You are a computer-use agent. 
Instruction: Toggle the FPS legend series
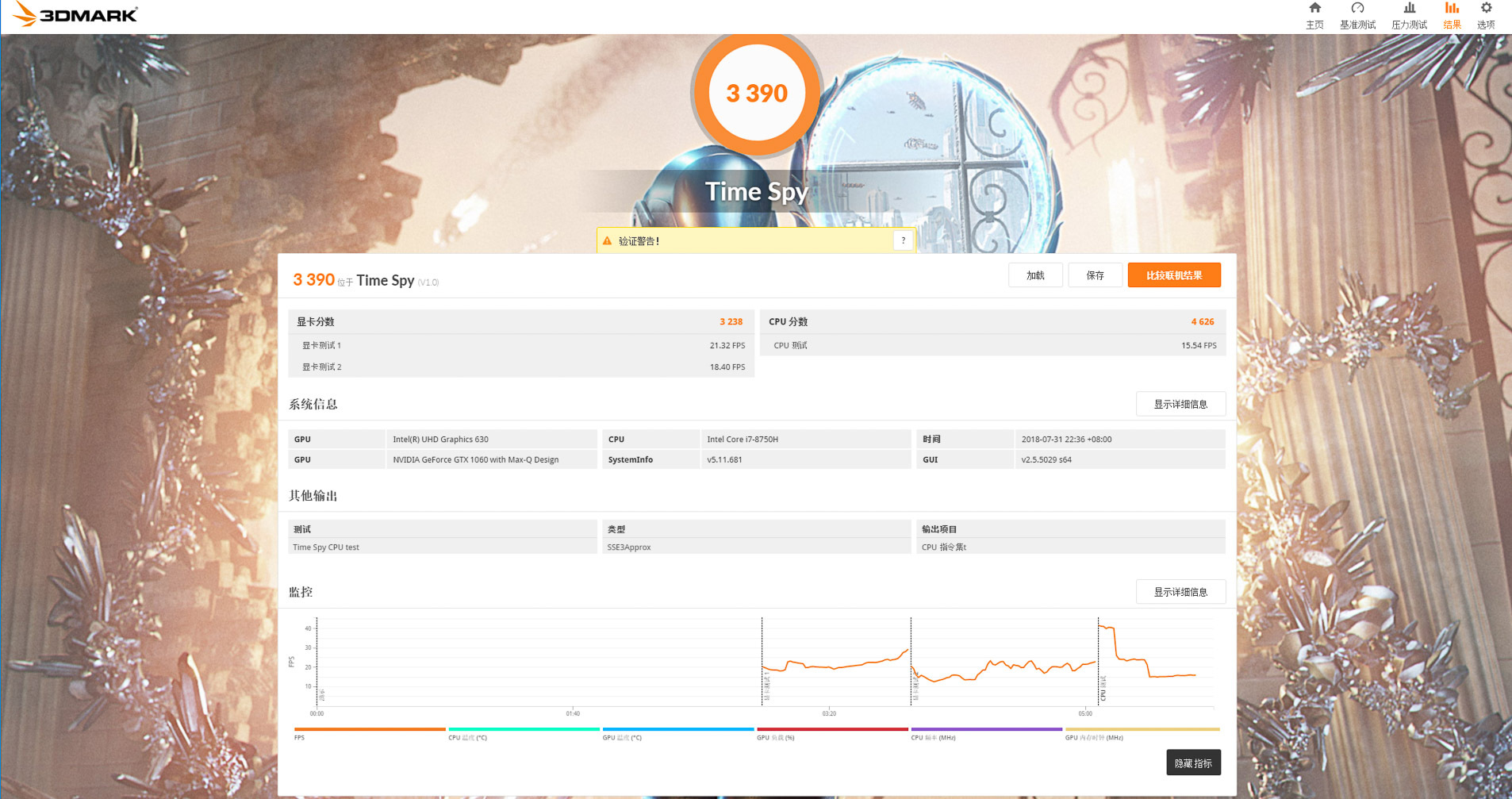pyautogui.click(x=370, y=729)
